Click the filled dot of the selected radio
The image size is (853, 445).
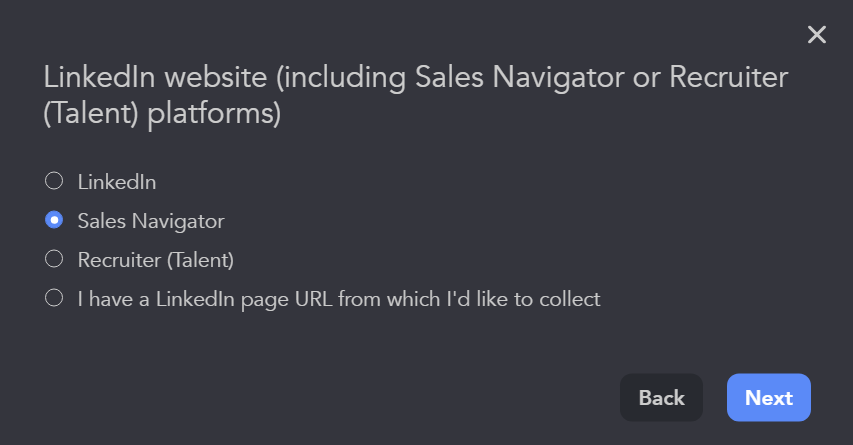point(54,220)
